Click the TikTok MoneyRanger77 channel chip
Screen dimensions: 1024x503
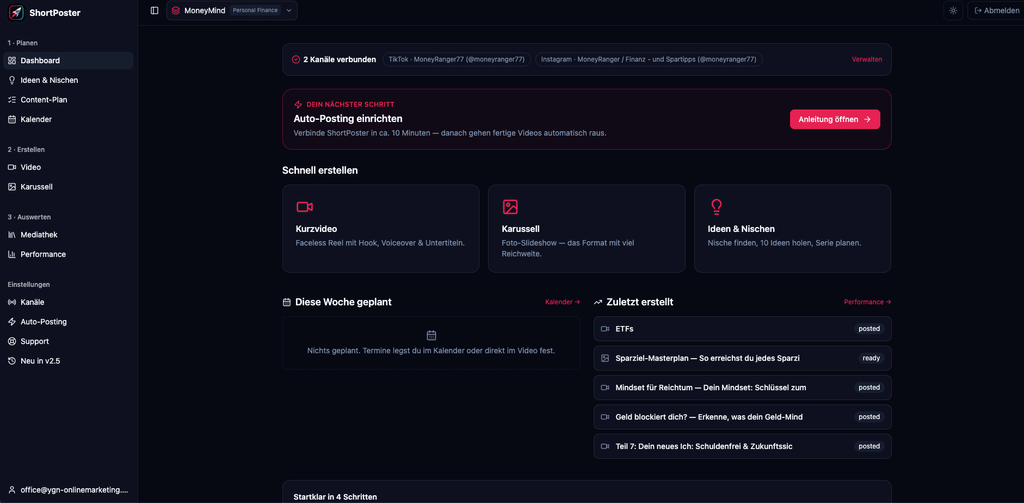[456, 59]
